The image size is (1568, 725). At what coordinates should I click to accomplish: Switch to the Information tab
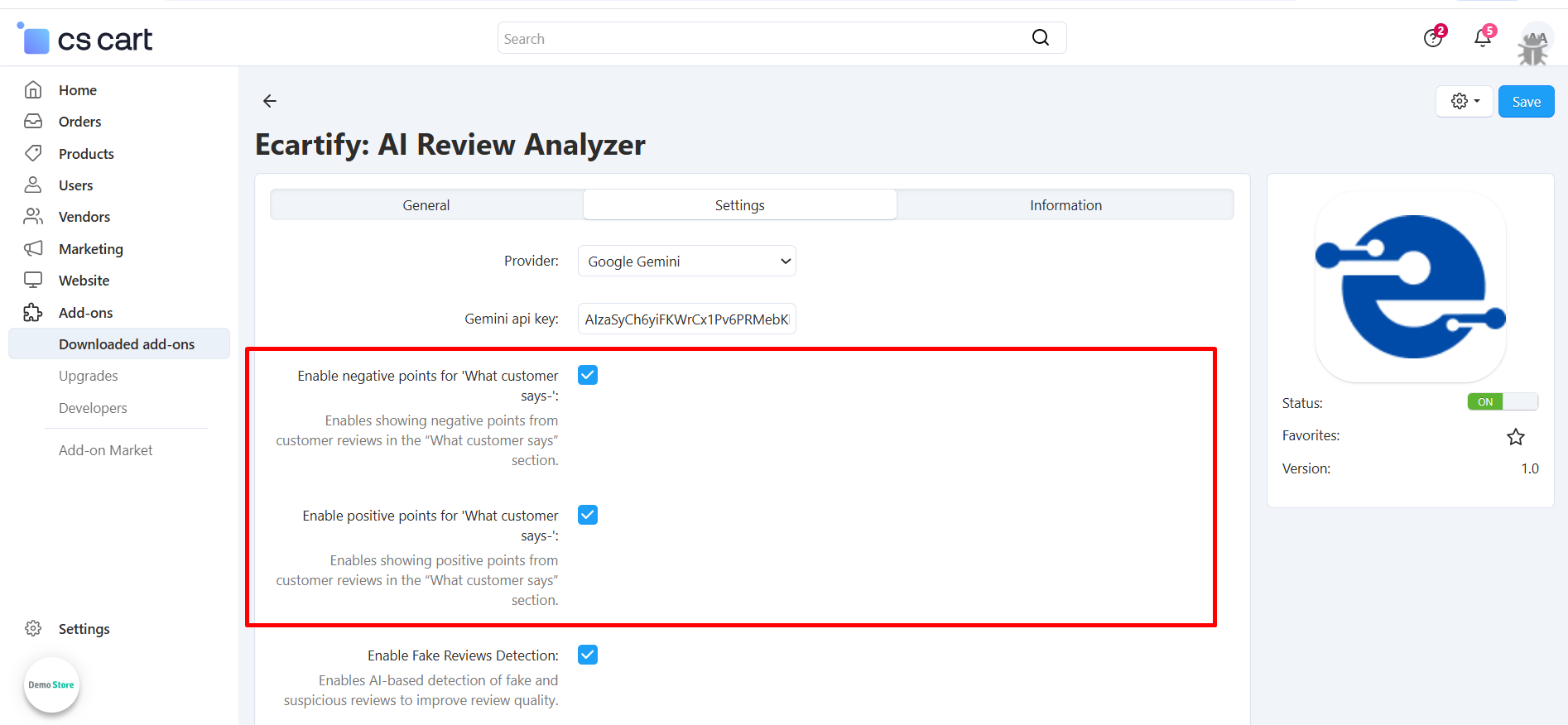[1065, 205]
